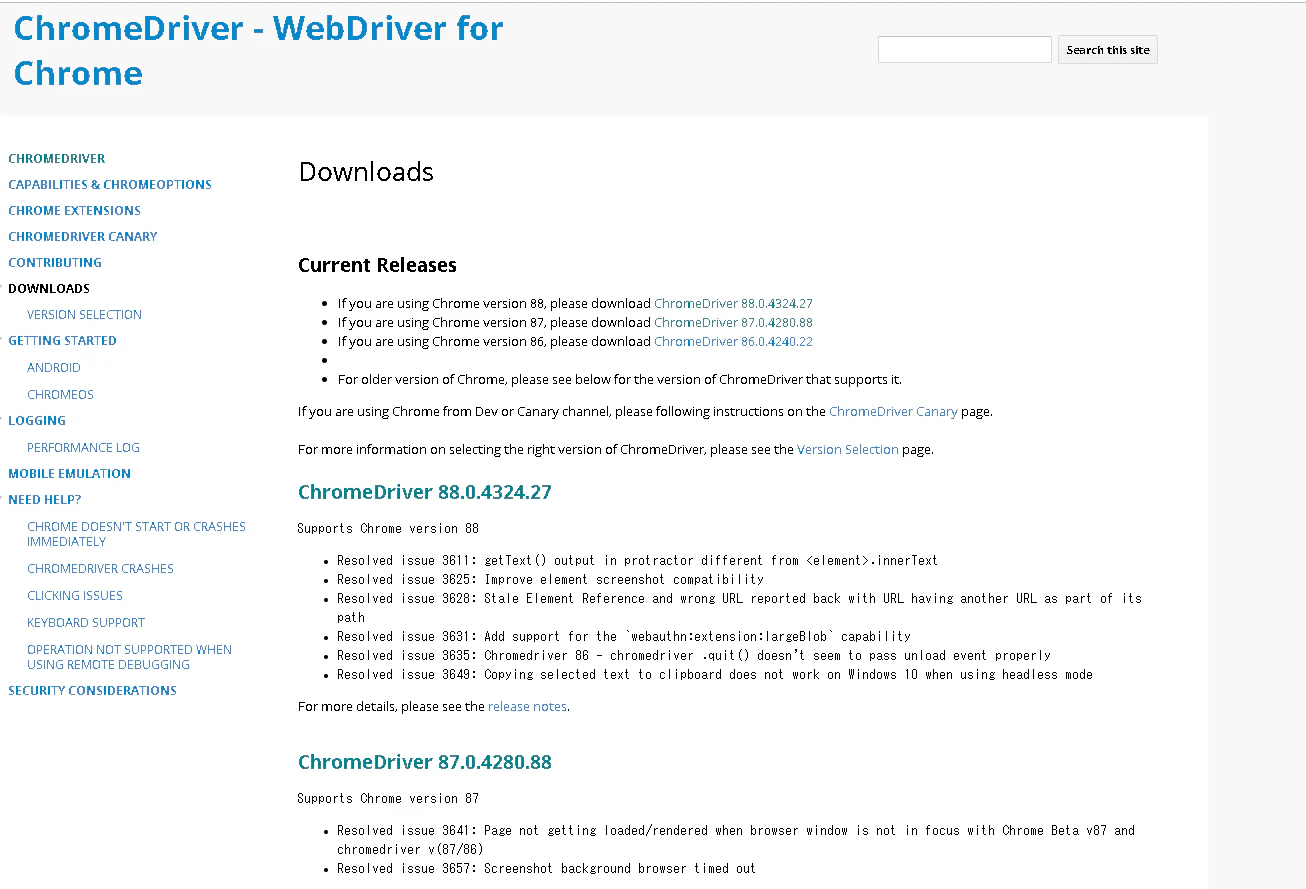Click the 'Resolved issue 3628' line
Screen dimensions: 1306x889
739,607
